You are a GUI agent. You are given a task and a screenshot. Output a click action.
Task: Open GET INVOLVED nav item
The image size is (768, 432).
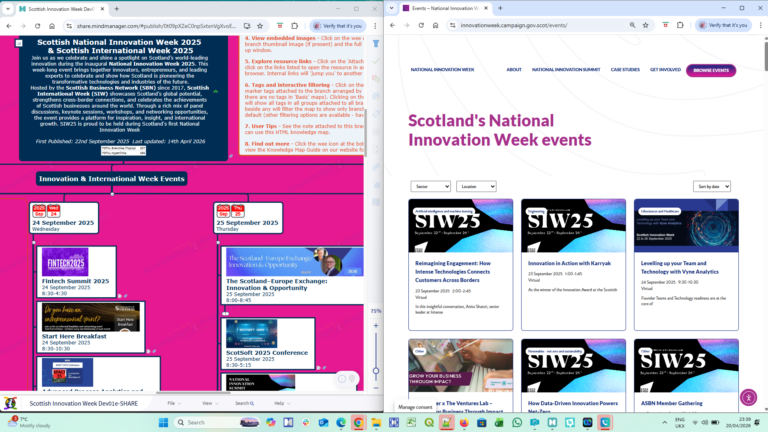tap(665, 70)
